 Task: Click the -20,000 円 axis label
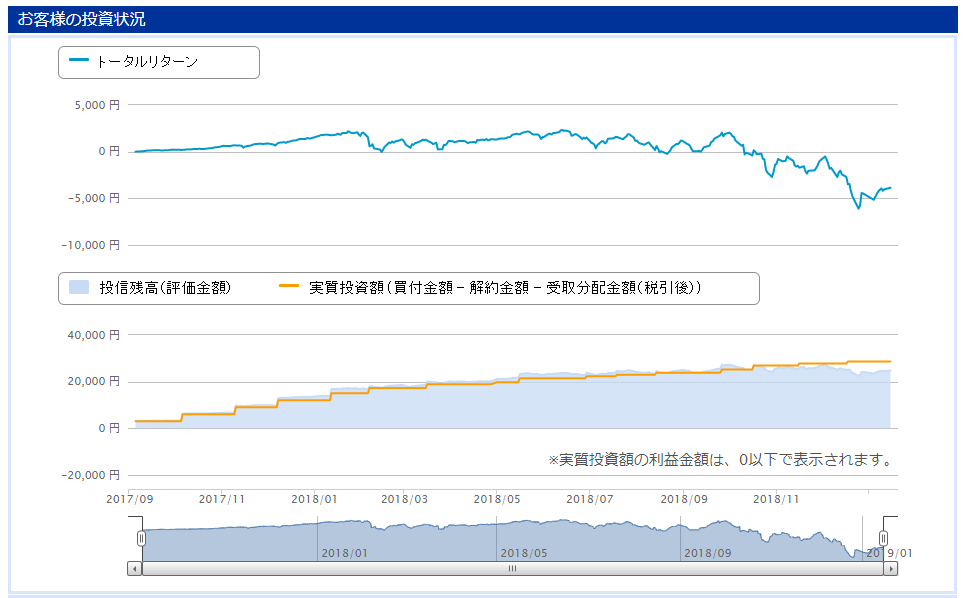[x=91, y=475]
